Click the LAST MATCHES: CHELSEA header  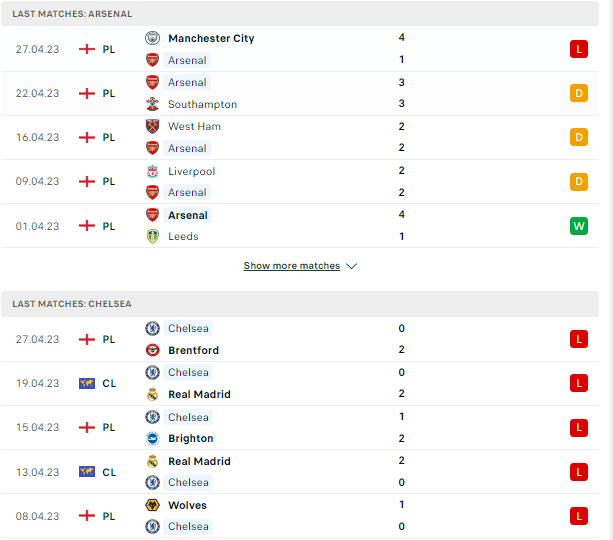pyautogui.click(x=300, y=304)
